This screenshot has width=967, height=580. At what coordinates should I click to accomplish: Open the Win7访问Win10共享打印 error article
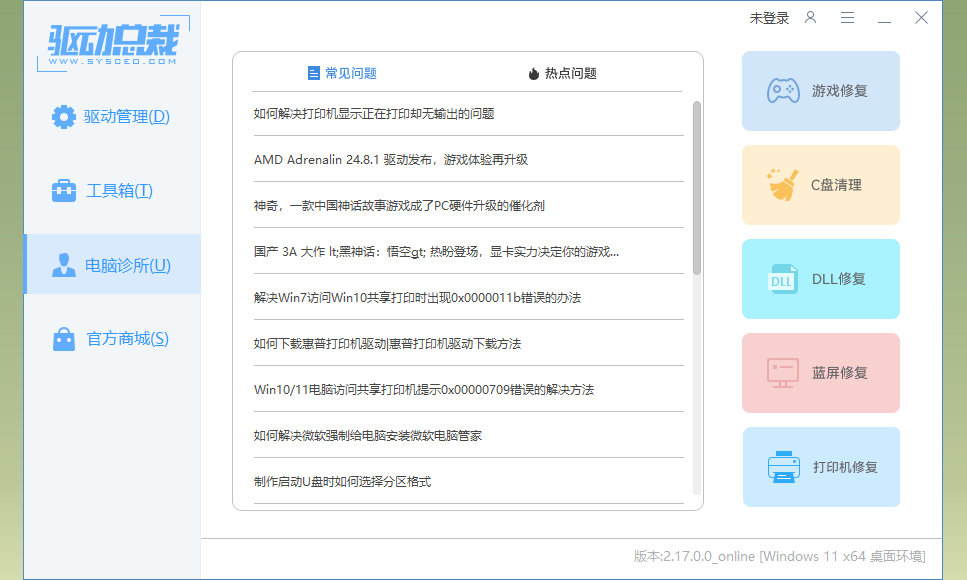click(x=417, y=298)
